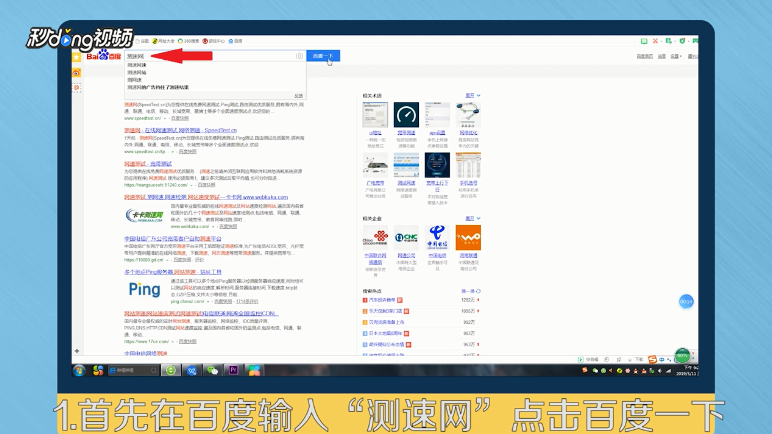Image resolution: width=772 pixels, height=434 pixels.
Task: Expand the related terms section
Action: [473, 96]
